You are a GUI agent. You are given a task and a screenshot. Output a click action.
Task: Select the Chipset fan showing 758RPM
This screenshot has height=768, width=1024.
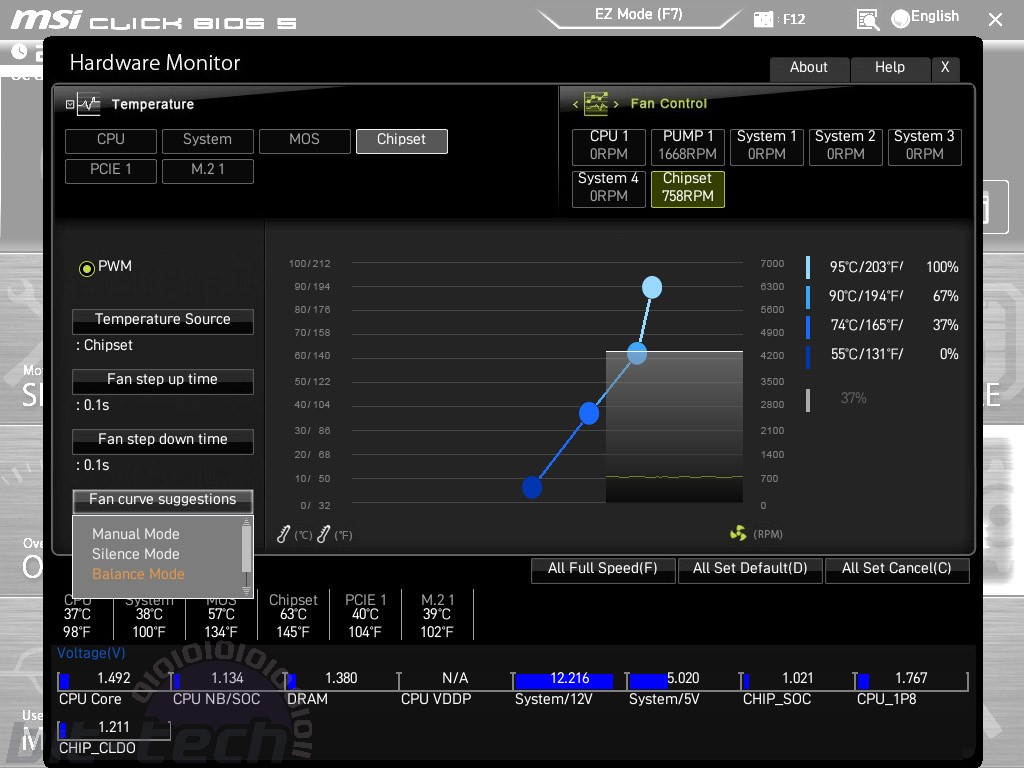point(688,189)
